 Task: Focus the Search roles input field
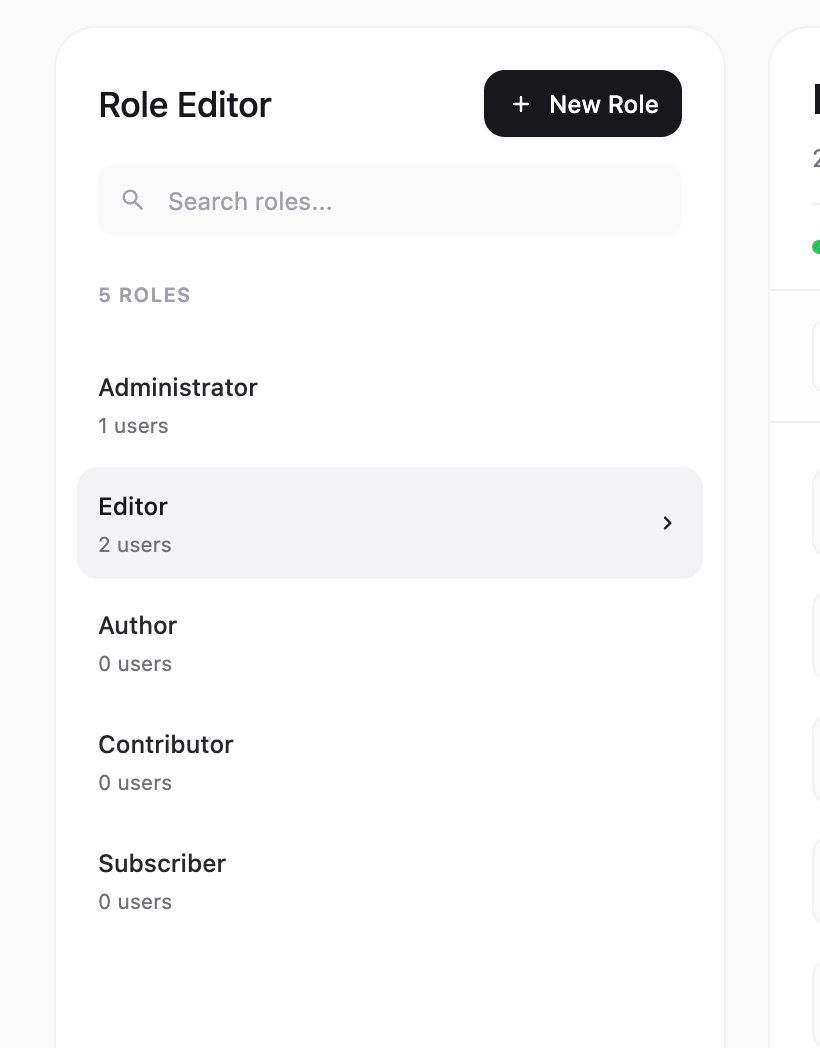point(390,201)
